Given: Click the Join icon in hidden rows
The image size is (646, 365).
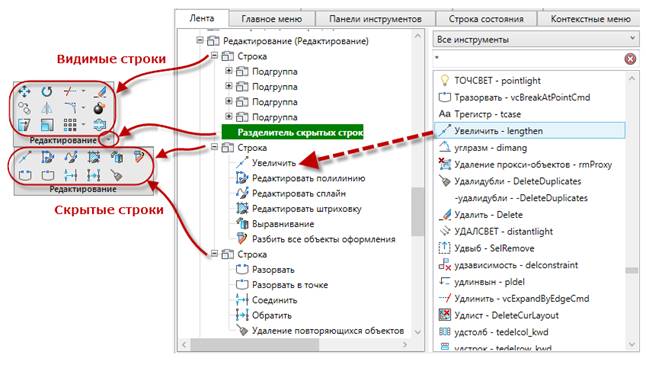Looking at the screenshot, I should pos(71,175).
